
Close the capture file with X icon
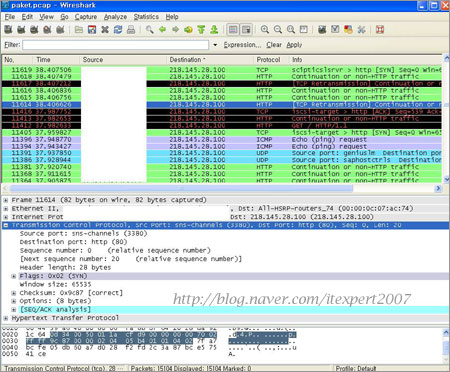[x=105, y=30]
